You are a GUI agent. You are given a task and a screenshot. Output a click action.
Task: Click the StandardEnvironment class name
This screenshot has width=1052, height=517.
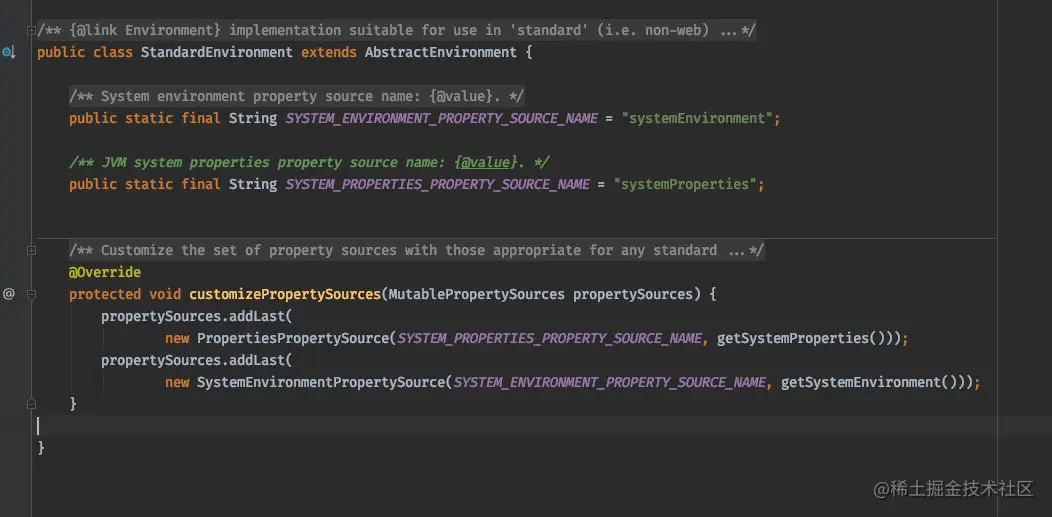(217, 52)
